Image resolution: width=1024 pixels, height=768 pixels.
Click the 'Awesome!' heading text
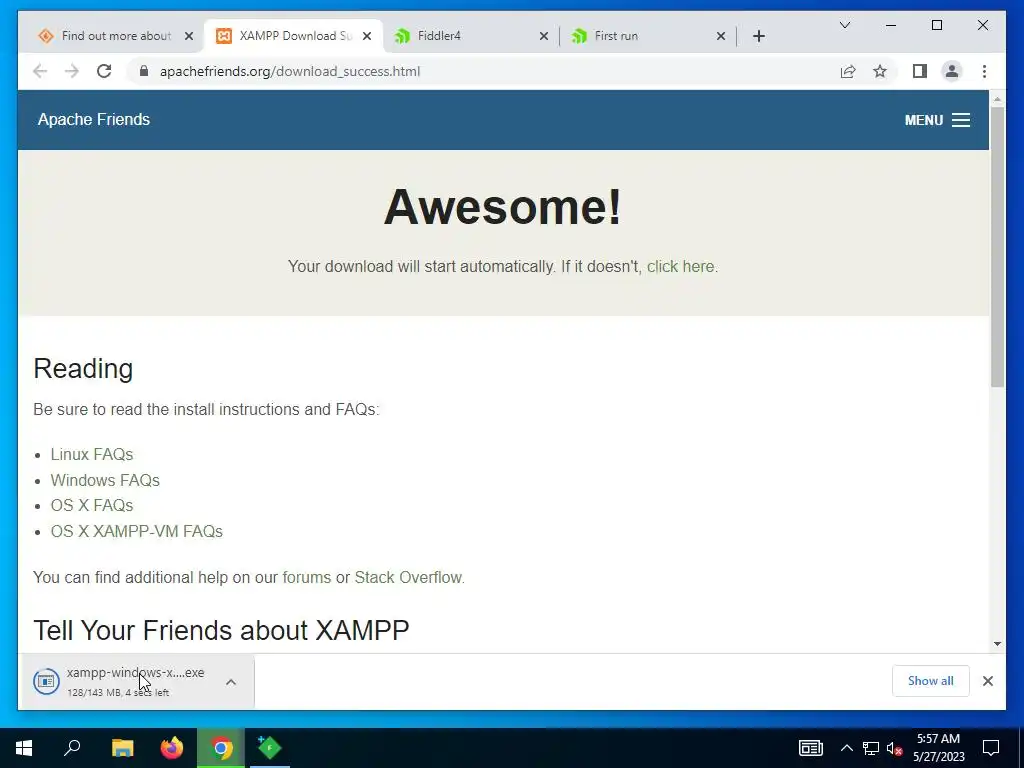(x=502, y=207)
